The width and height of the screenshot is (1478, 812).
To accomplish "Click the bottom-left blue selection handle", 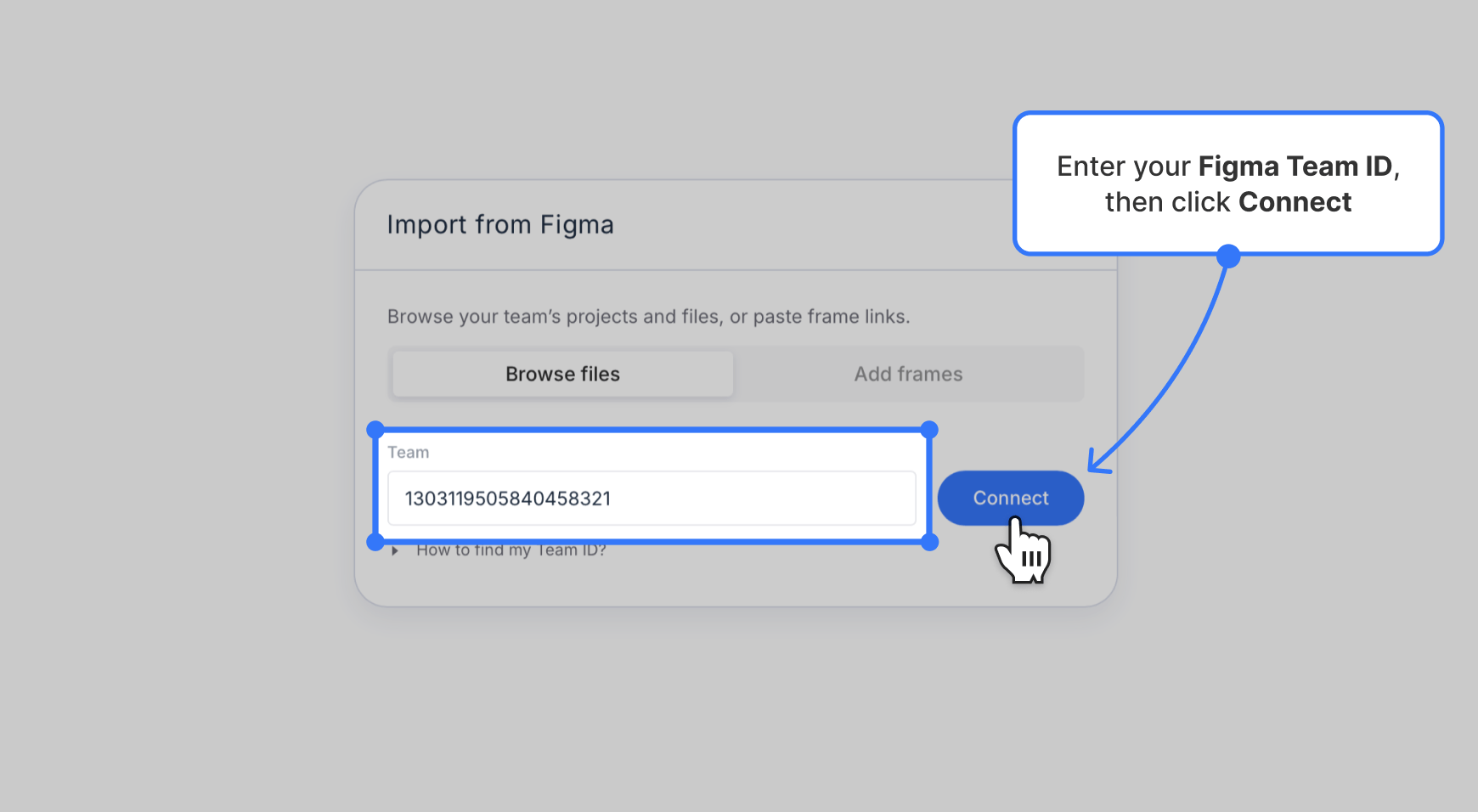I will [x=375, y=542].
